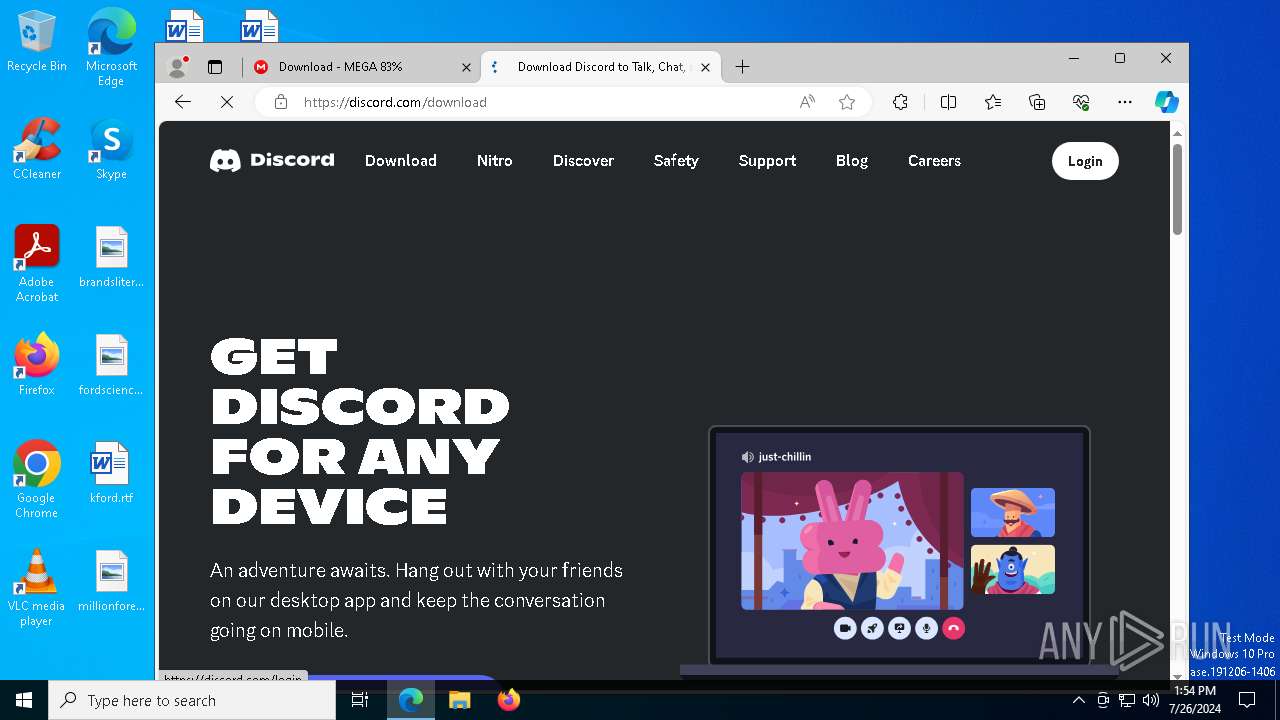Select the brandsliter image file
The height and width of the screenshot is (720, 1280).
[x=111, y=256]
